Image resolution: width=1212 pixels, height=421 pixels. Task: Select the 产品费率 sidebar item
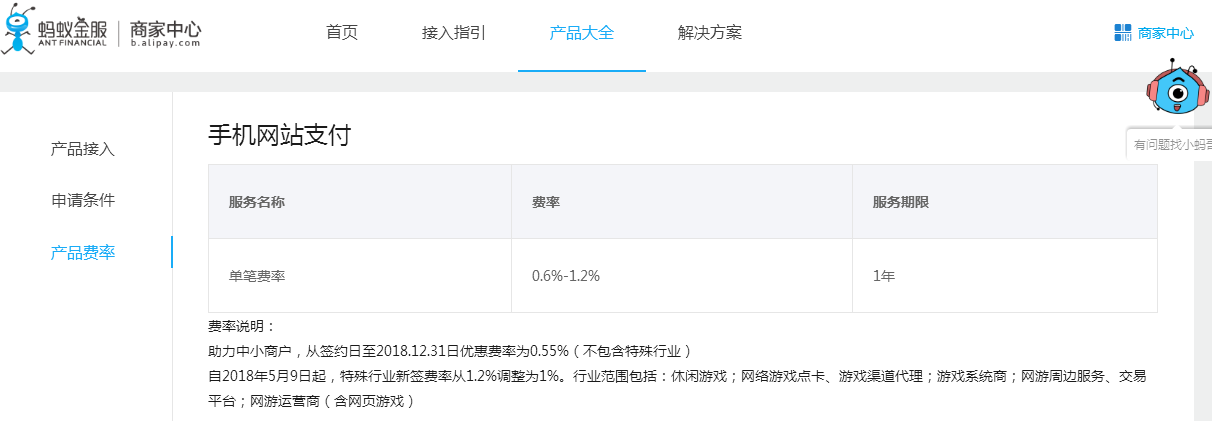[x=83, y=252]
